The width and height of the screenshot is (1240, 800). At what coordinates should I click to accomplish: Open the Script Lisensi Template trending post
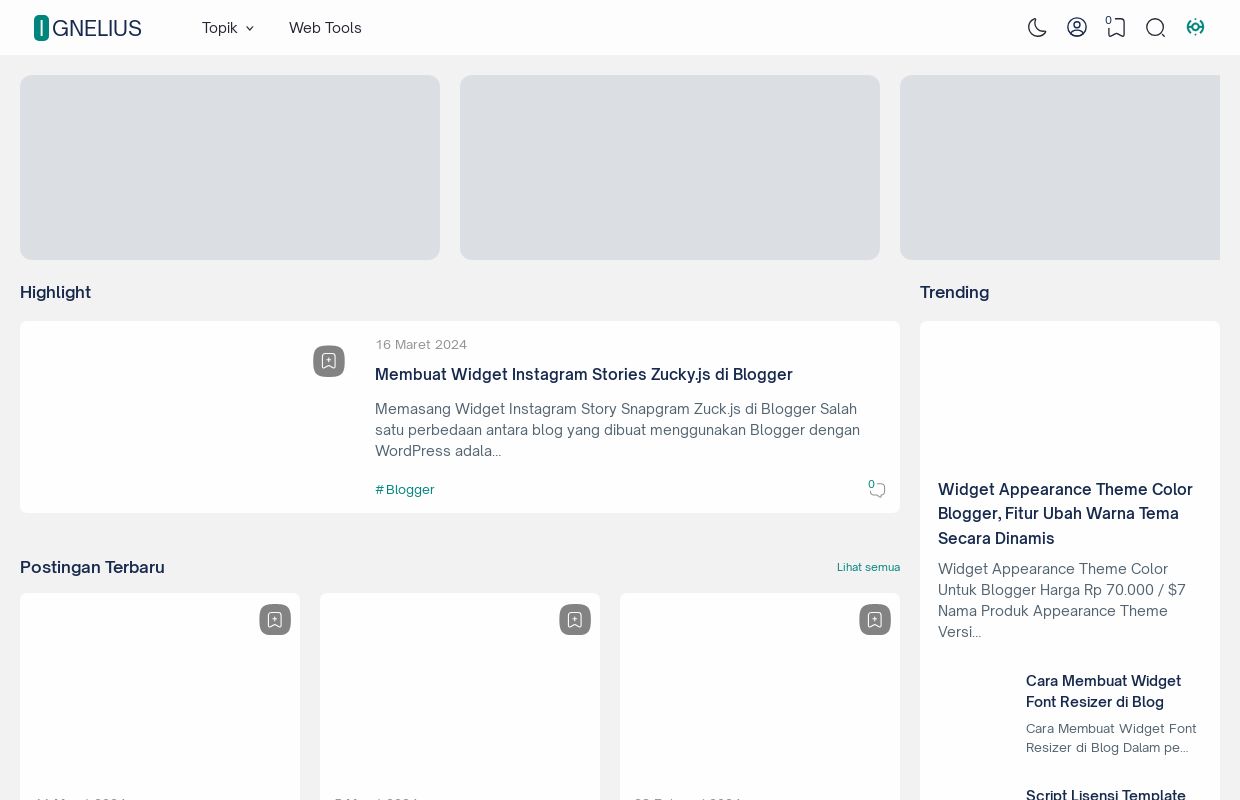(x=1106, y=794)
